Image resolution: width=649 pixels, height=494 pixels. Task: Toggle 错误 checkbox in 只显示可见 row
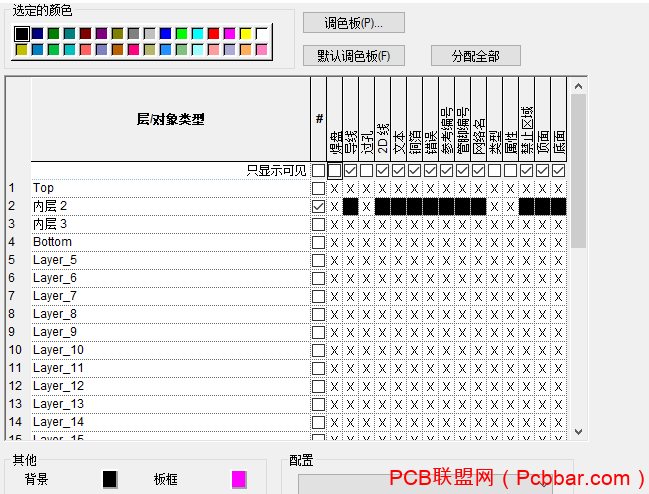coord(430,170)
